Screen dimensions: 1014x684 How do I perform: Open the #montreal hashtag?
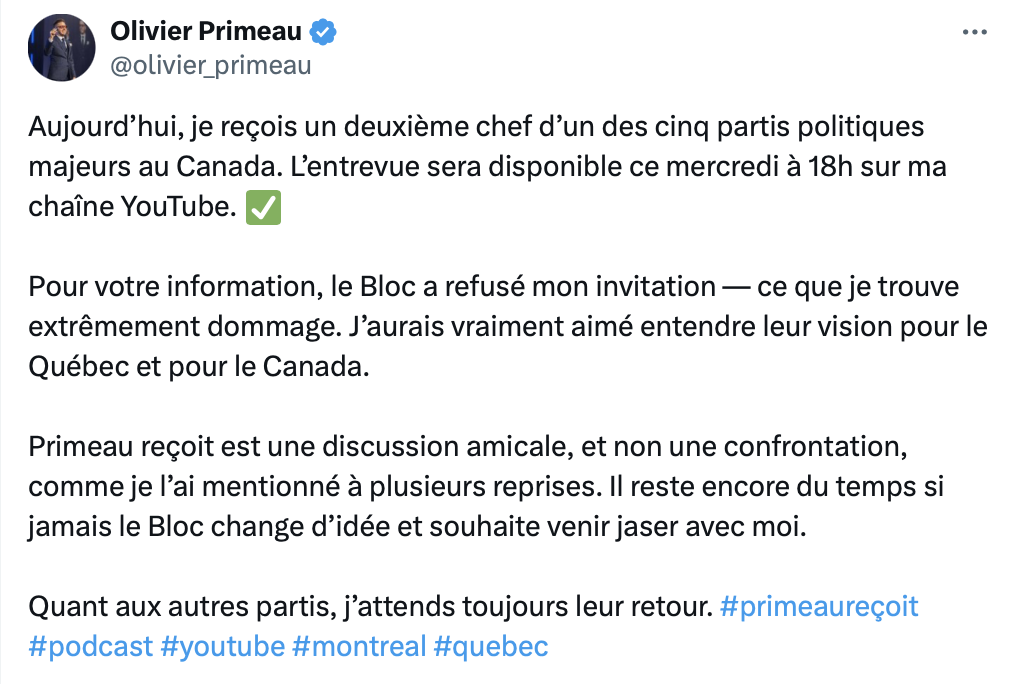(x=359, y=647)
